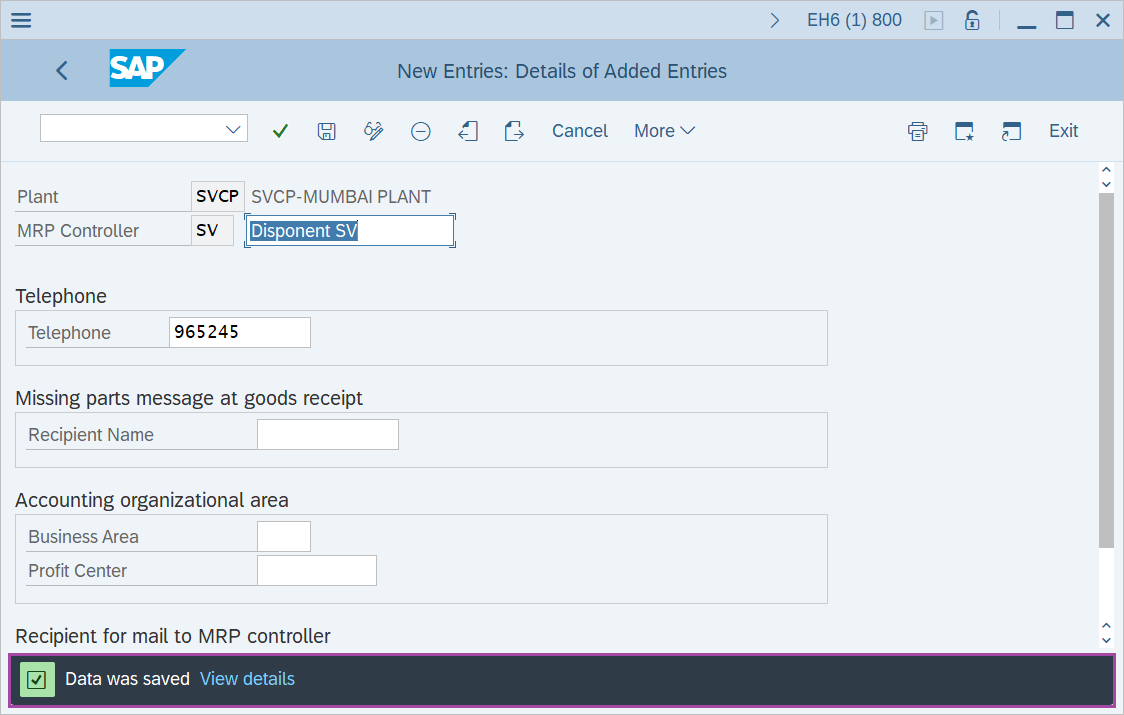Click the forward door-exit icon
Image resolution: width=1124 pixels, height=715 pixels.
pos(514,130)
